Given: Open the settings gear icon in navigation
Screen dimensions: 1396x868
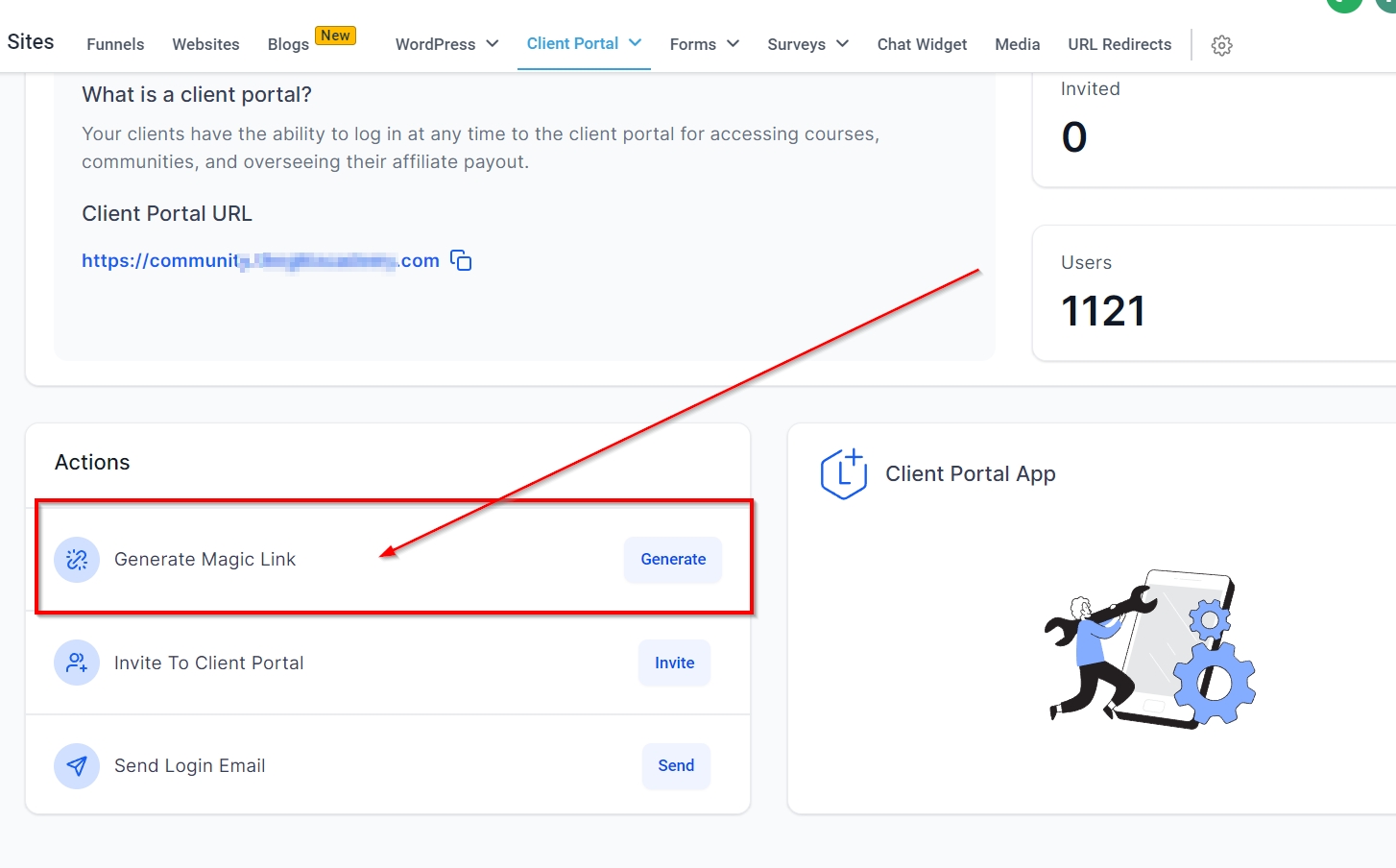Looking at the screenshot, I should point(1221,45).
